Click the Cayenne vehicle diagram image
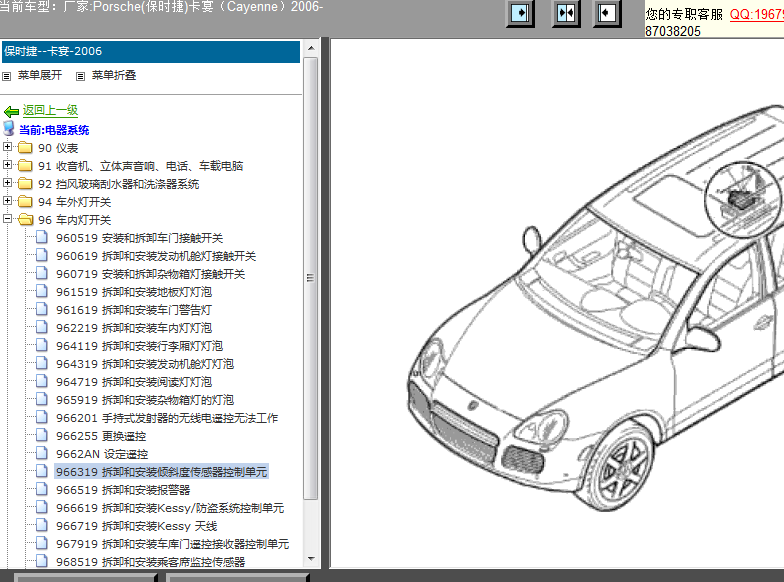This screenshot has width=784, height=582. tap(595, 308)
